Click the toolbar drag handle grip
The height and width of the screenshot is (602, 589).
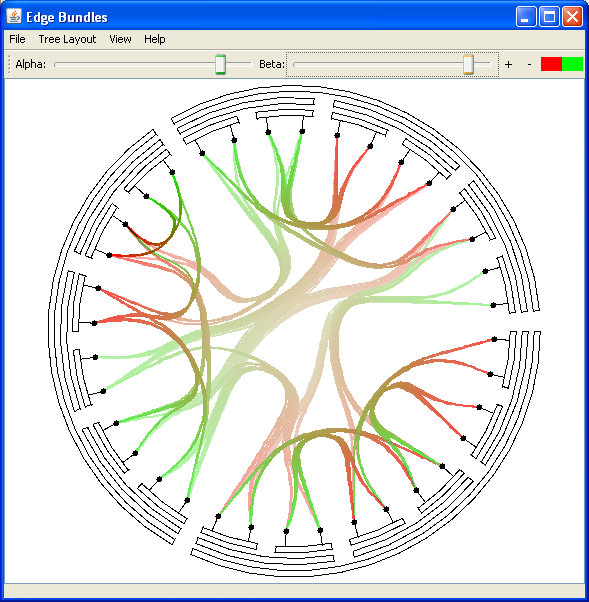(x=9, y=64)
